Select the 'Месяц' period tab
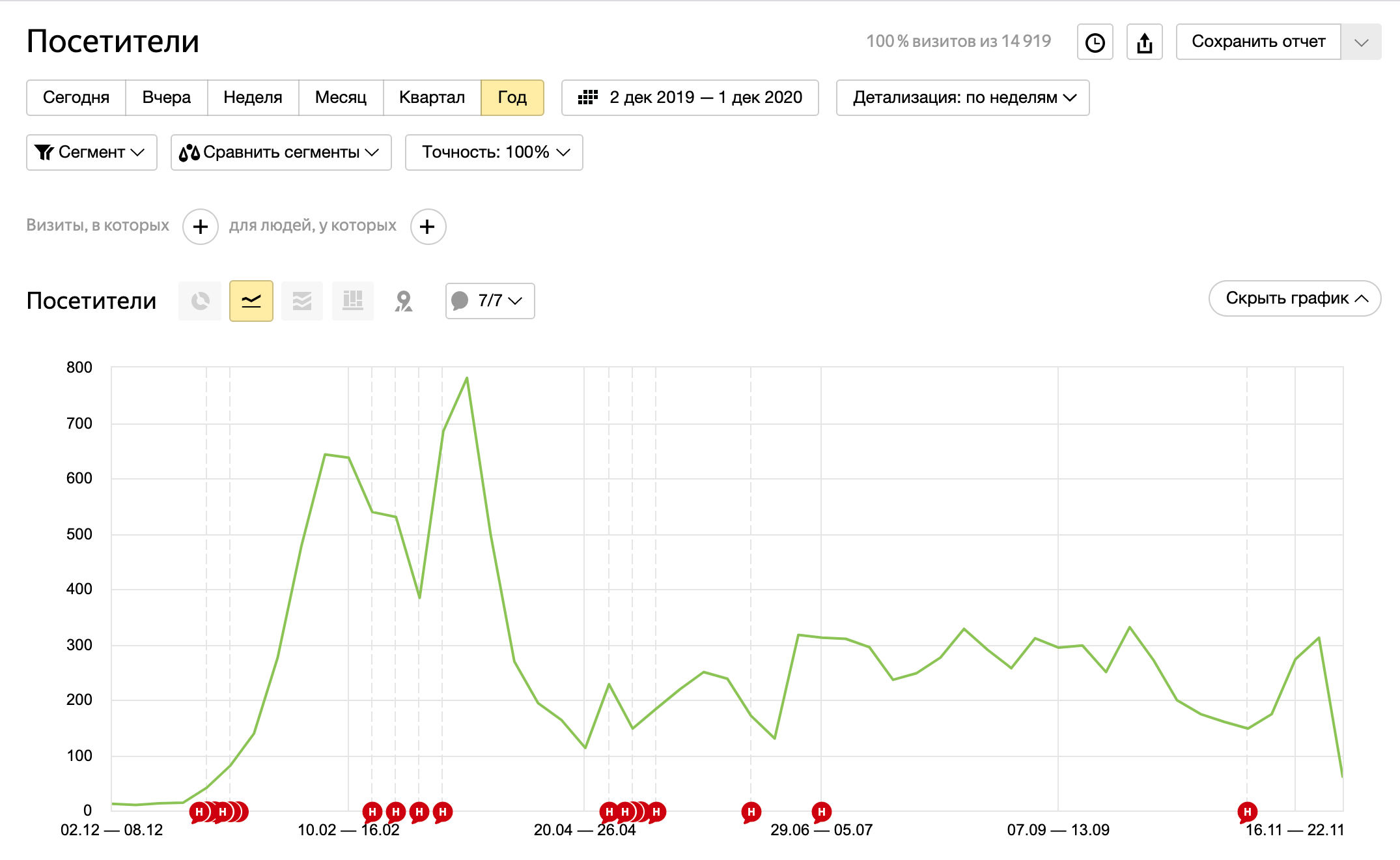 click(341, 98)
